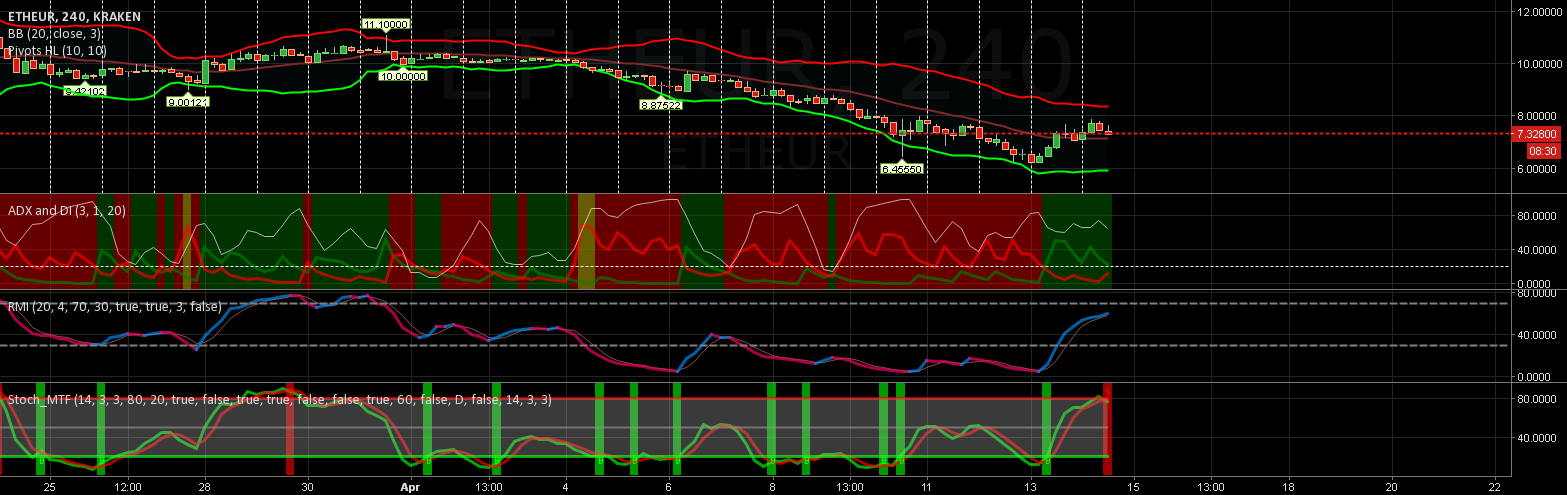This screenshot has height=495, width=1567.
Task: Click the 30 date on the time axis
Action: click(309, 486)
